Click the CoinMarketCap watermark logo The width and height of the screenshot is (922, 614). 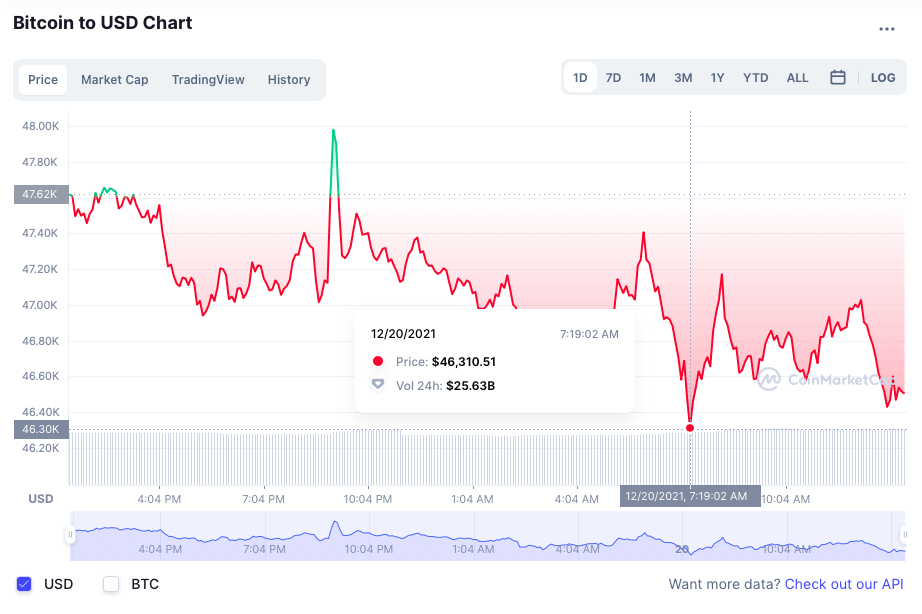(828, 380)
